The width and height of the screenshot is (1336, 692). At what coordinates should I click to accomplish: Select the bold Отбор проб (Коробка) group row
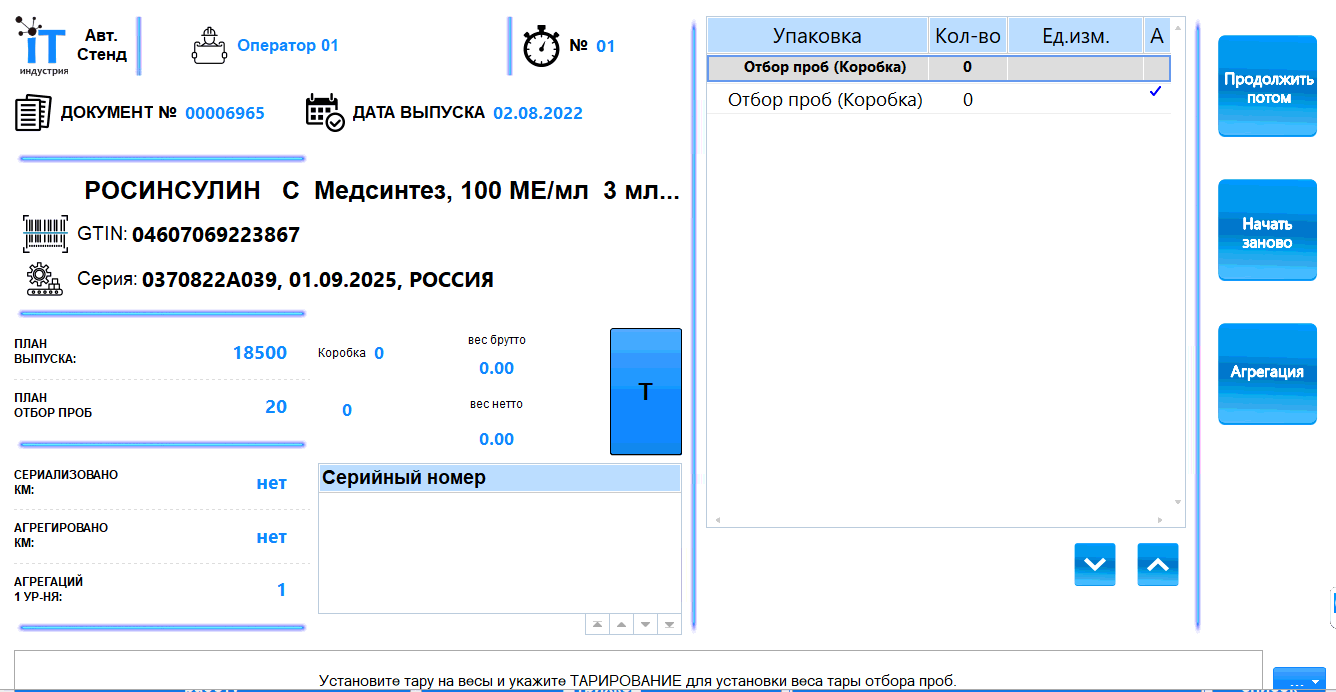coord(938,68)
